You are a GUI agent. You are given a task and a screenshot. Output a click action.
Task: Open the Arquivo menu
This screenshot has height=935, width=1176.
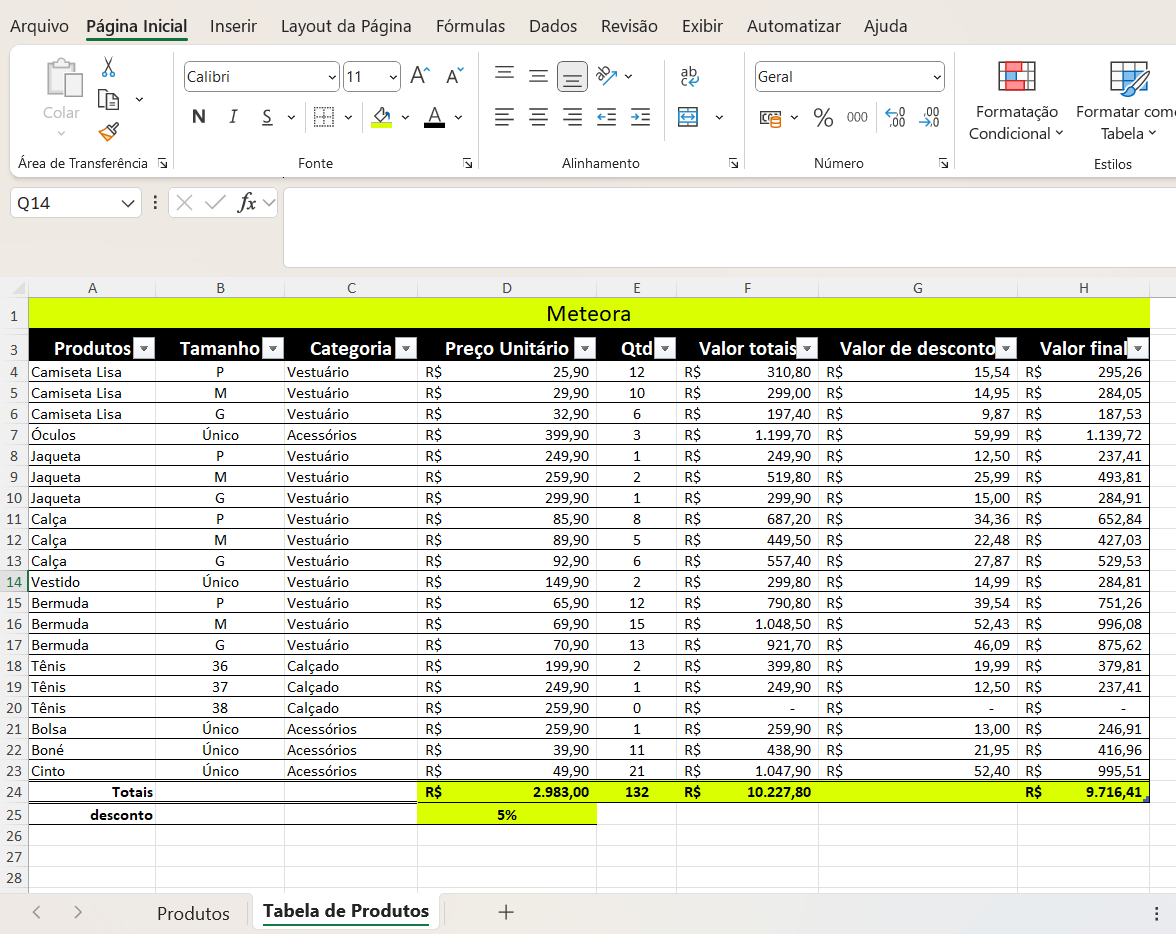tap(39, 26)
